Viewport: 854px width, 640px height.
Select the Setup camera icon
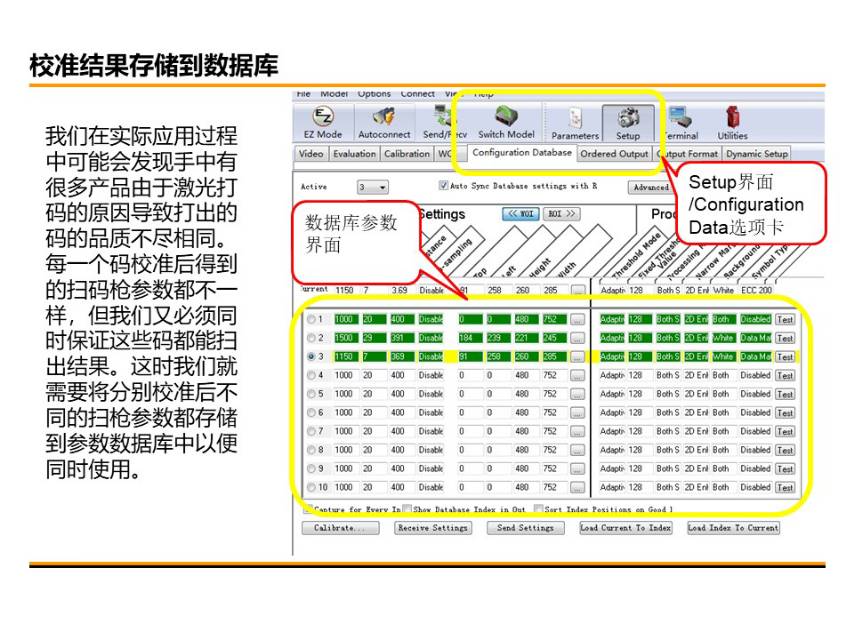click(628, 124)
